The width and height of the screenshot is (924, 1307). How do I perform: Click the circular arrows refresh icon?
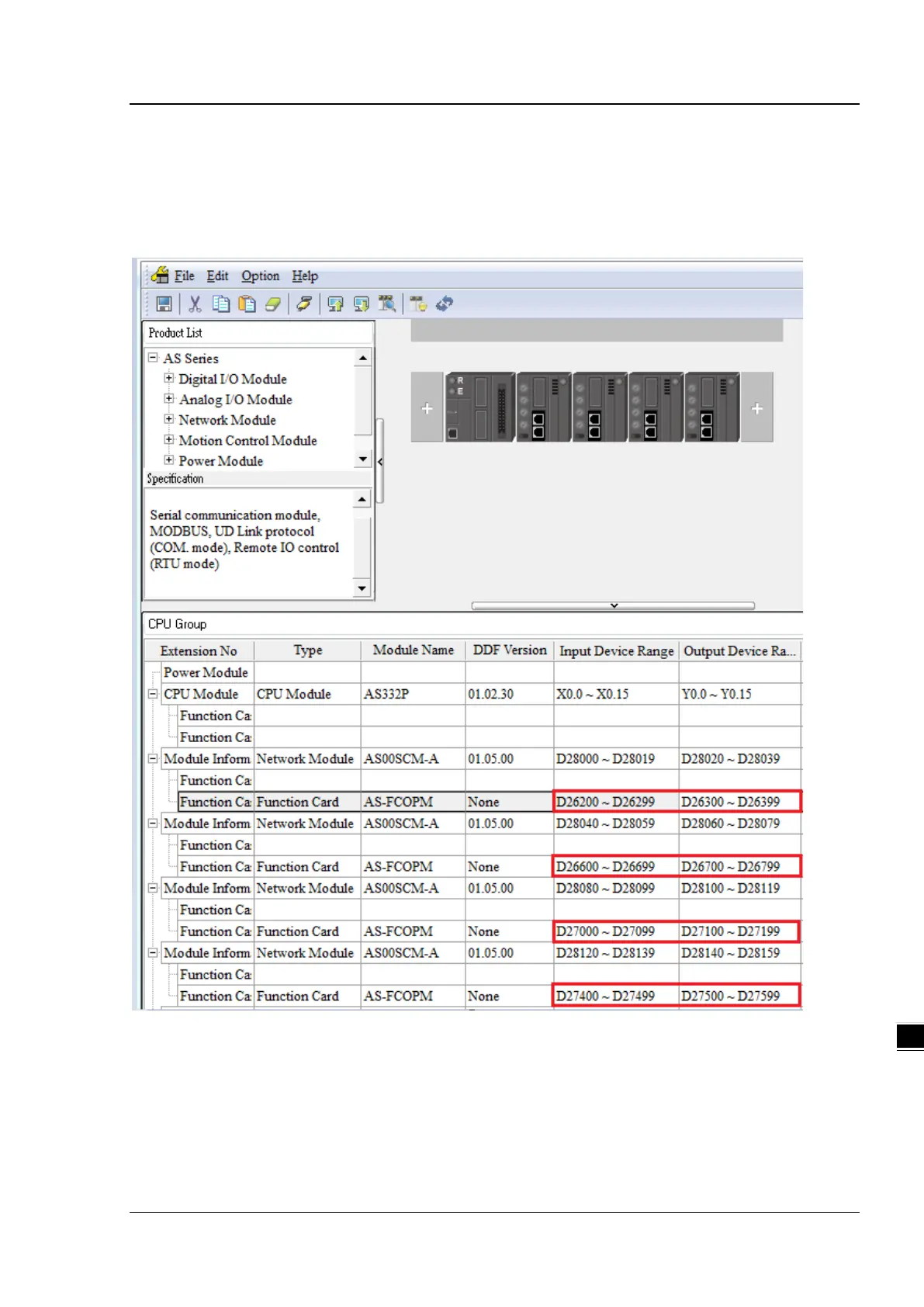[x=445, y=304]
